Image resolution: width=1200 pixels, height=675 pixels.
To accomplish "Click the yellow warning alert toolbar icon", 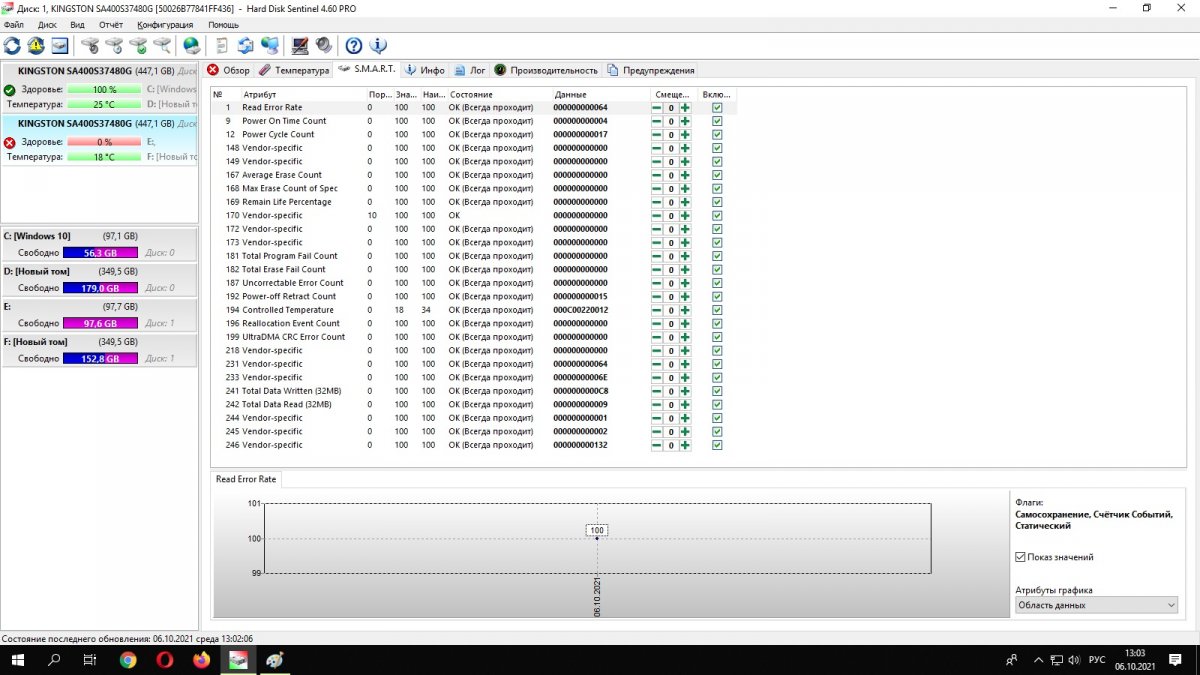I will coord(36,45).
